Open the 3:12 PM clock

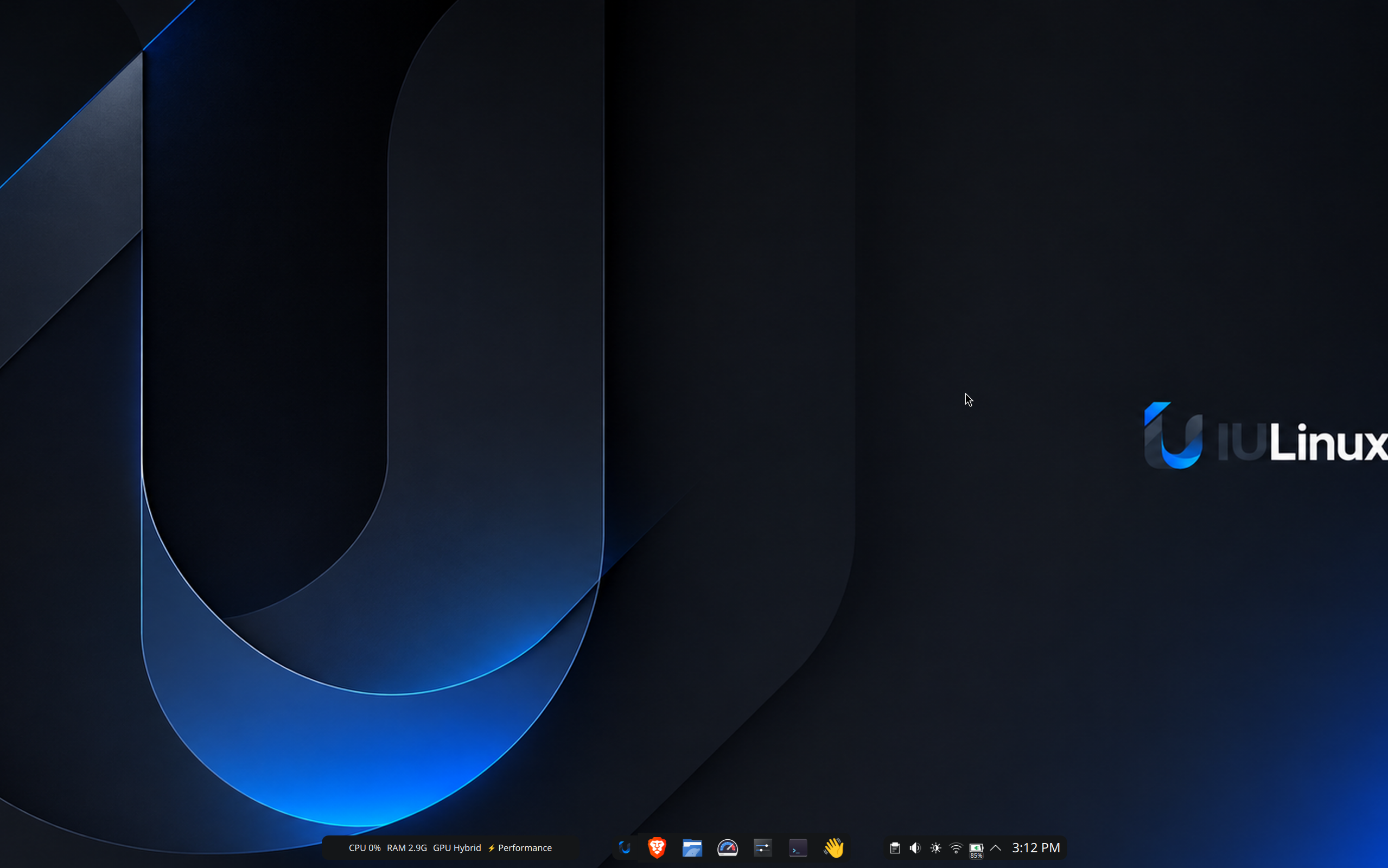pyautogui.click(x=1035, y=847)
